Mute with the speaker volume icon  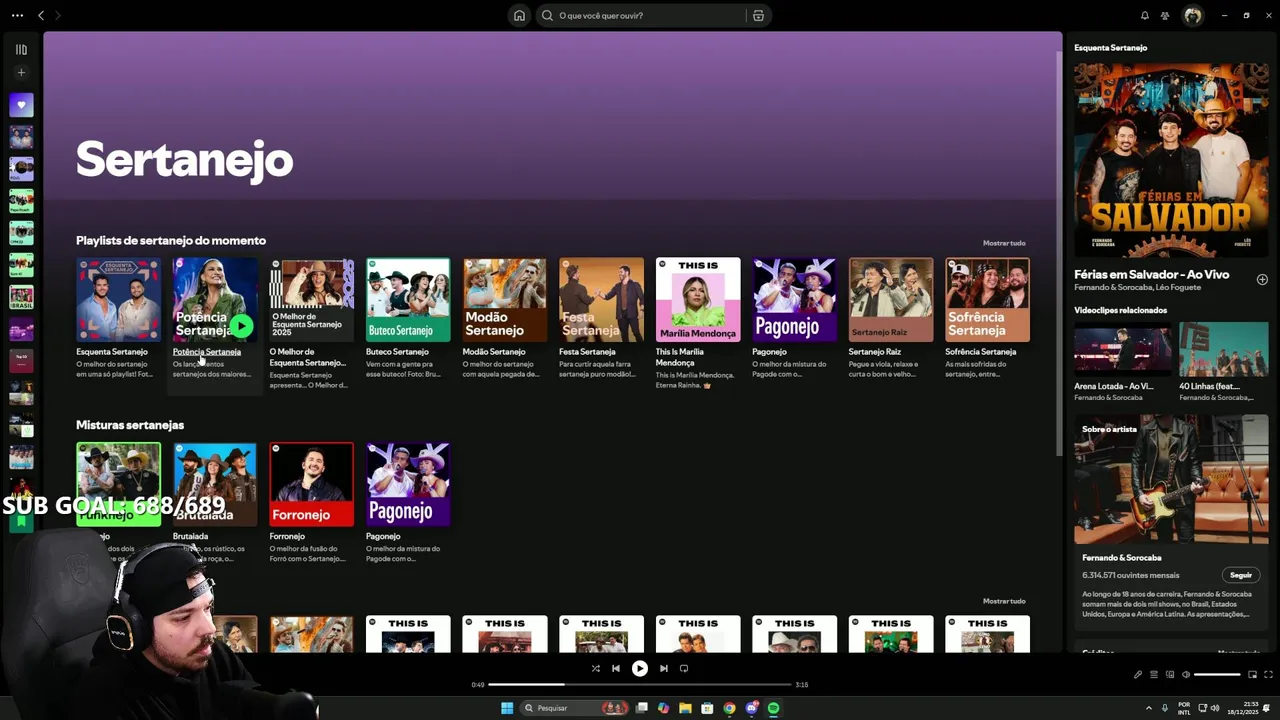pos(1186,675)
